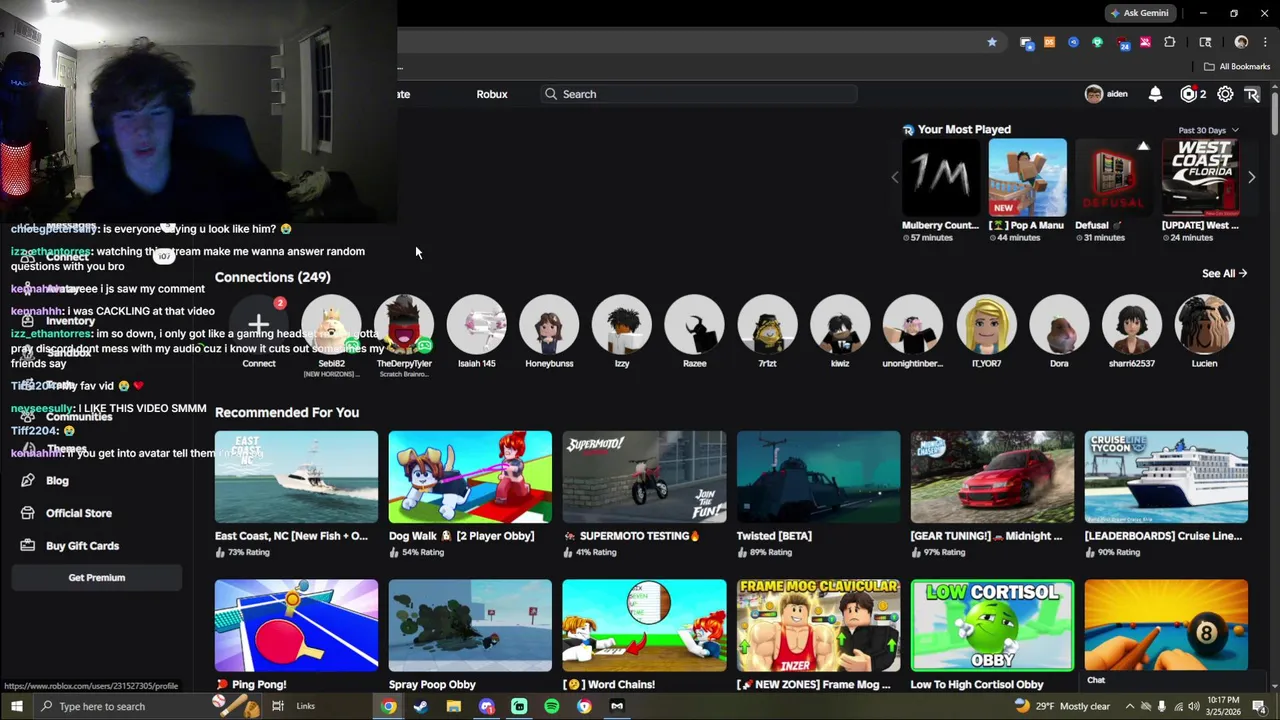Open Windows Start menu
The width and height of the screenshot is (1280, 720).
click(x=16, y=706)
